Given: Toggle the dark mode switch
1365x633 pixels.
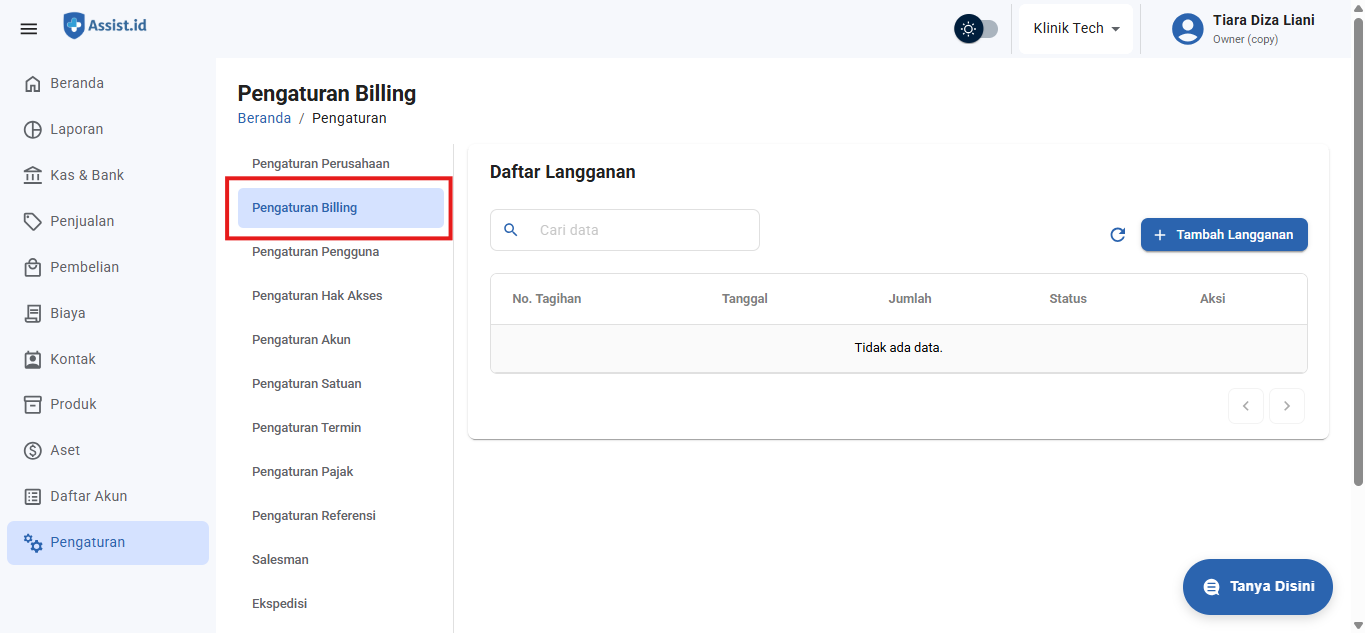Looking at the screenshot, I should [976, 29].
